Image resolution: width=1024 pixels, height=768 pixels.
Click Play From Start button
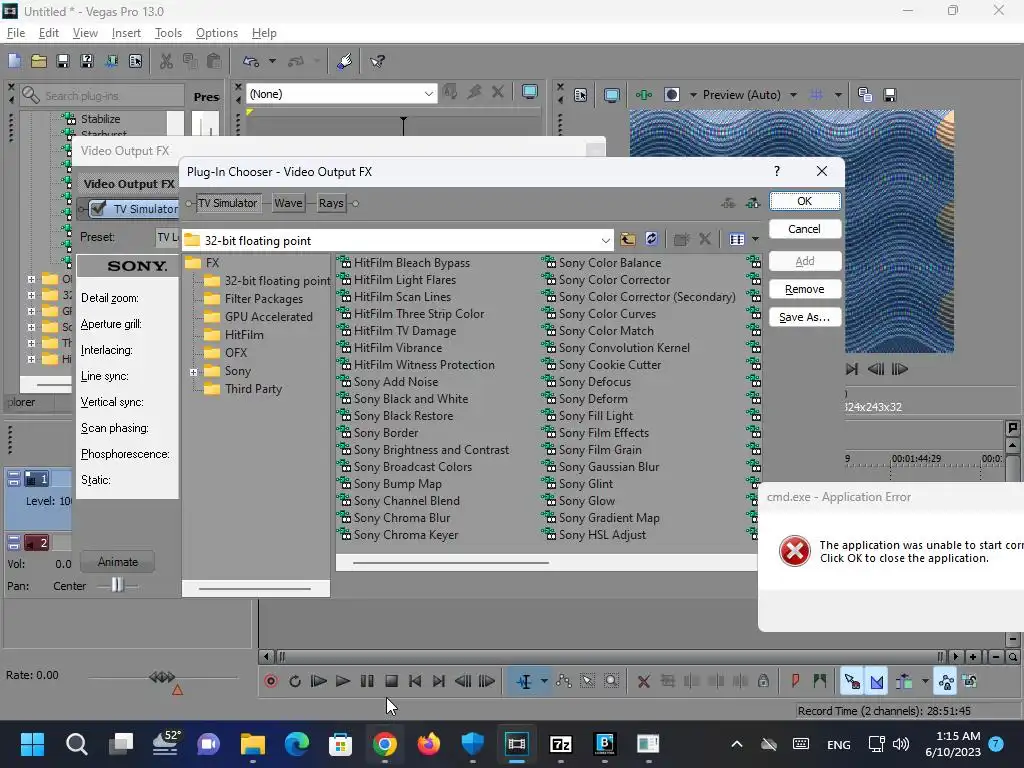point(319,681)
